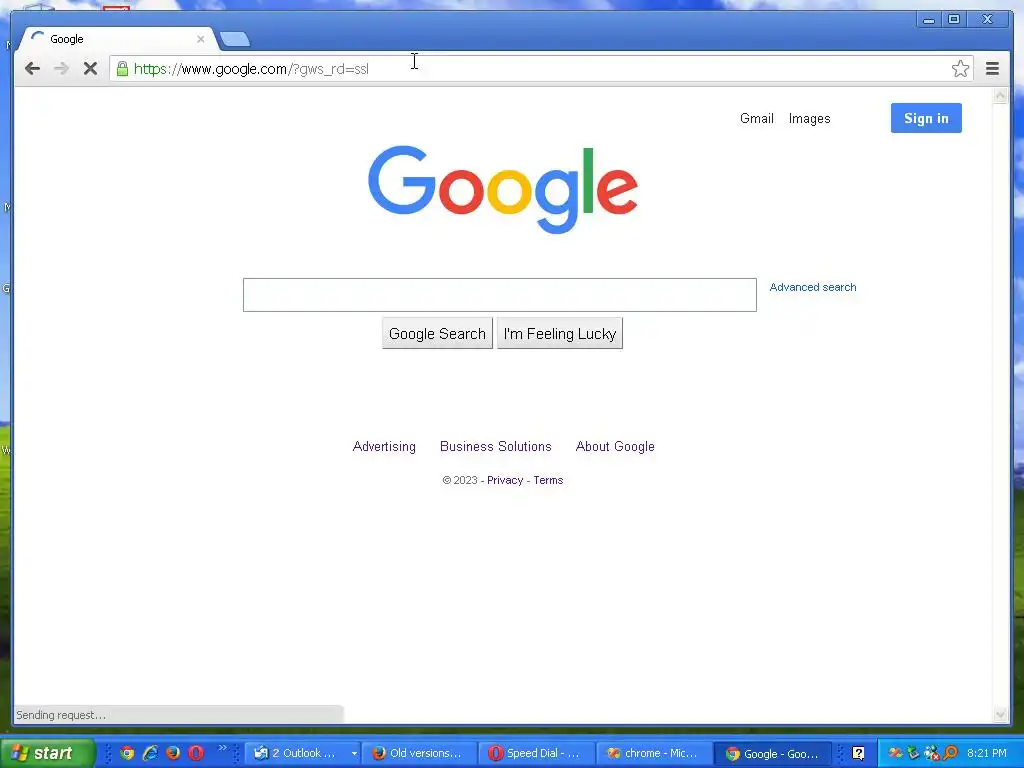Expand the Outlook taskbar group arrow
This screenshot has width=1024, height=768.
[354, 753]
